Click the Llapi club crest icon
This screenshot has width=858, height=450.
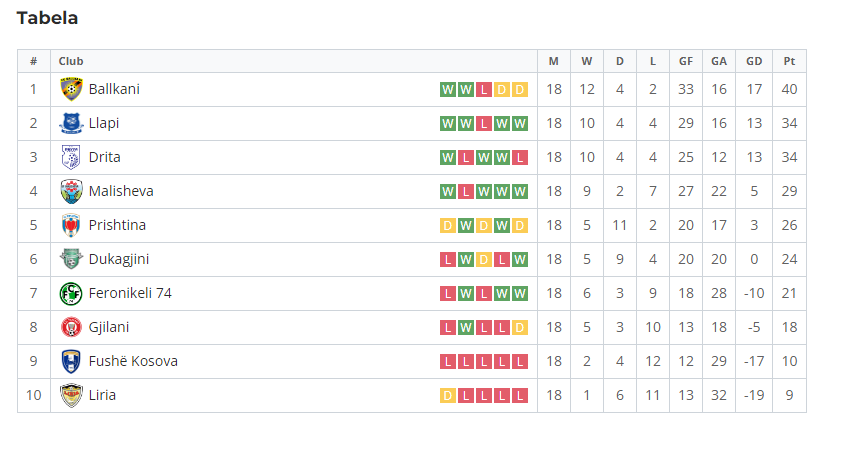coord(71,123)
